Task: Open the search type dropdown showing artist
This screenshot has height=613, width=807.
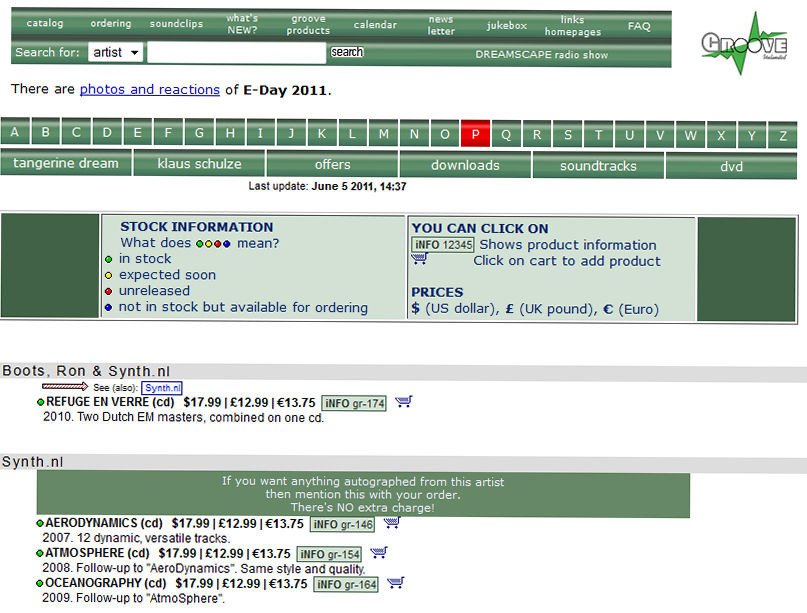Action: tap(115, 52)
